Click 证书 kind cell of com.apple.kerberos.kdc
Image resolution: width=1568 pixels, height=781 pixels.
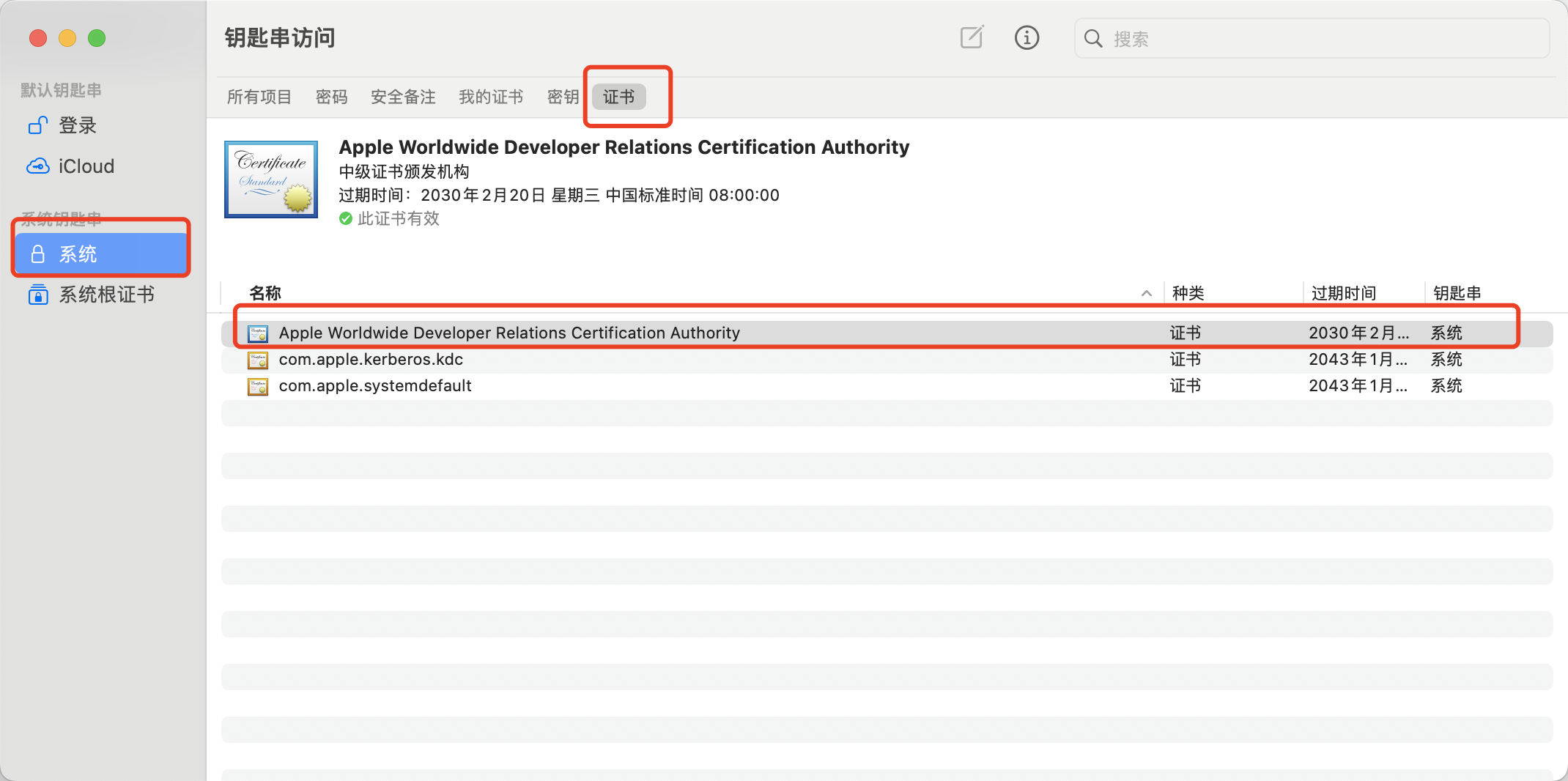[1186, 360]
